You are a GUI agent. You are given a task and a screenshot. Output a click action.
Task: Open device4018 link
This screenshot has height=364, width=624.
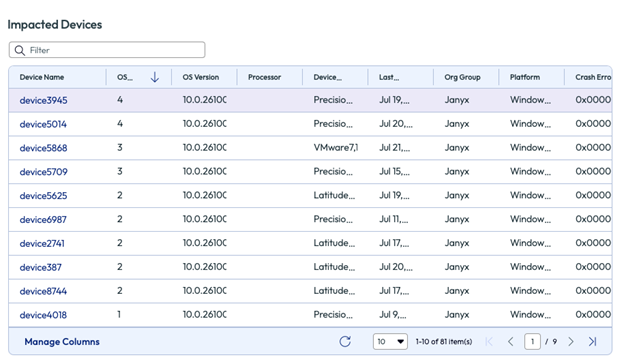pos(43,315)
